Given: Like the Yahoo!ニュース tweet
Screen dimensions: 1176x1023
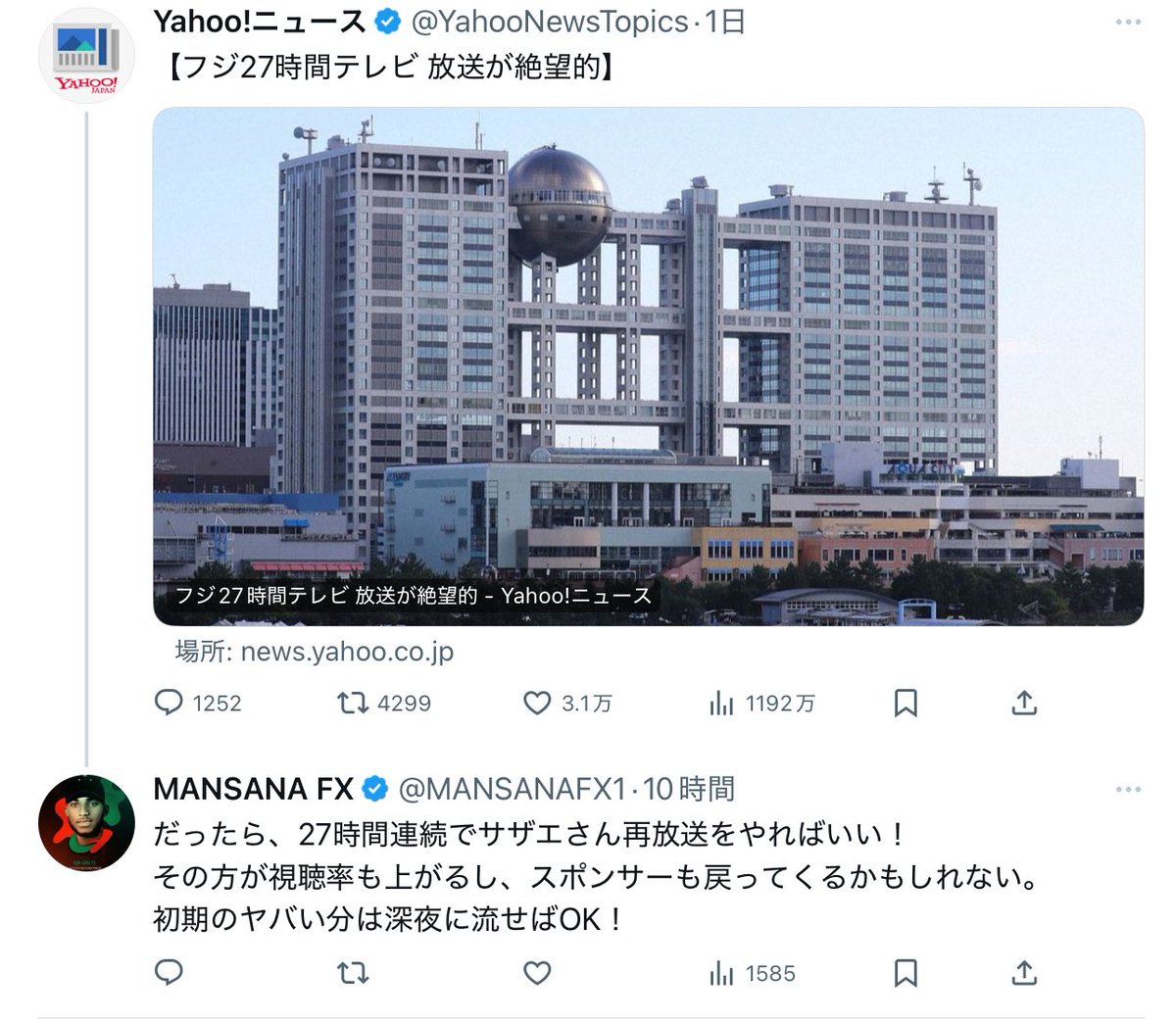Looking at the screenshot, I should (x=567, y=703).
